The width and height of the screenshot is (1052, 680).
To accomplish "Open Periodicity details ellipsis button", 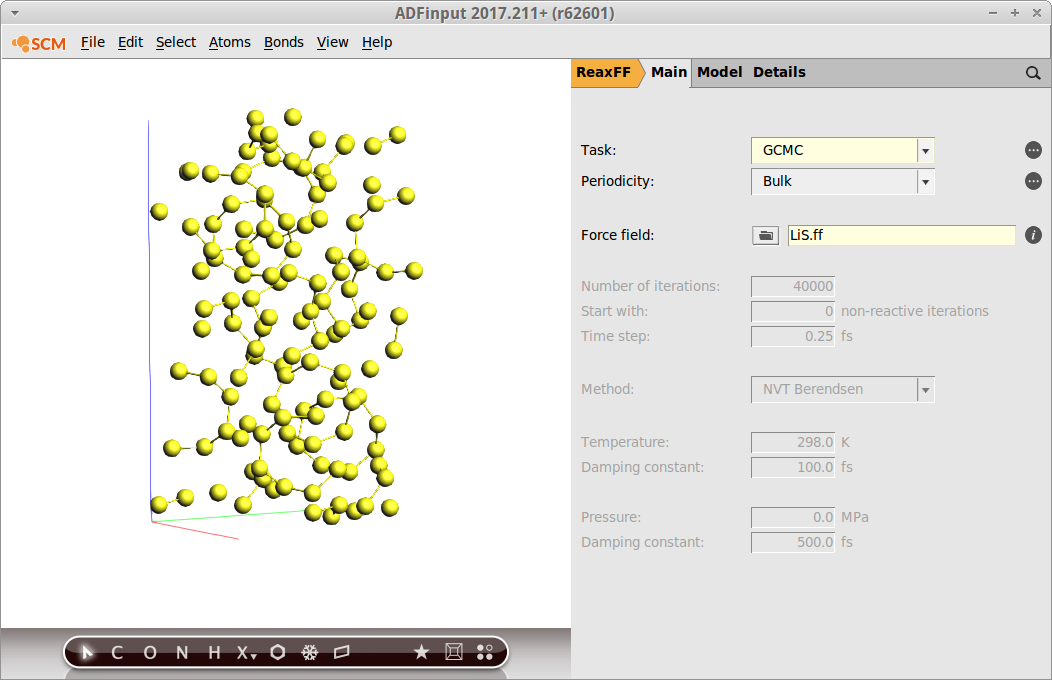I will tap(1033, 181).
